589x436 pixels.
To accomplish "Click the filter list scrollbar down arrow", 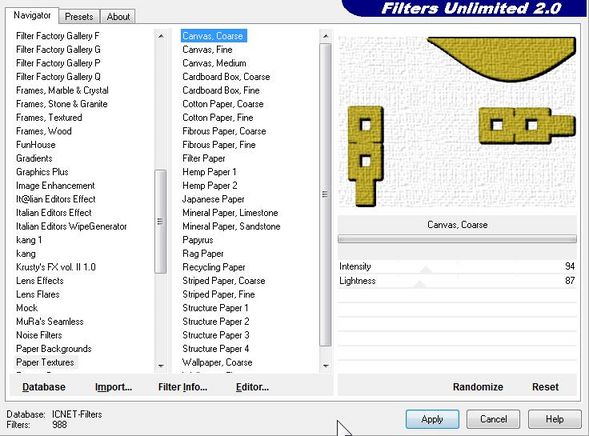I will pyautogui.click(x=325, y=365).
